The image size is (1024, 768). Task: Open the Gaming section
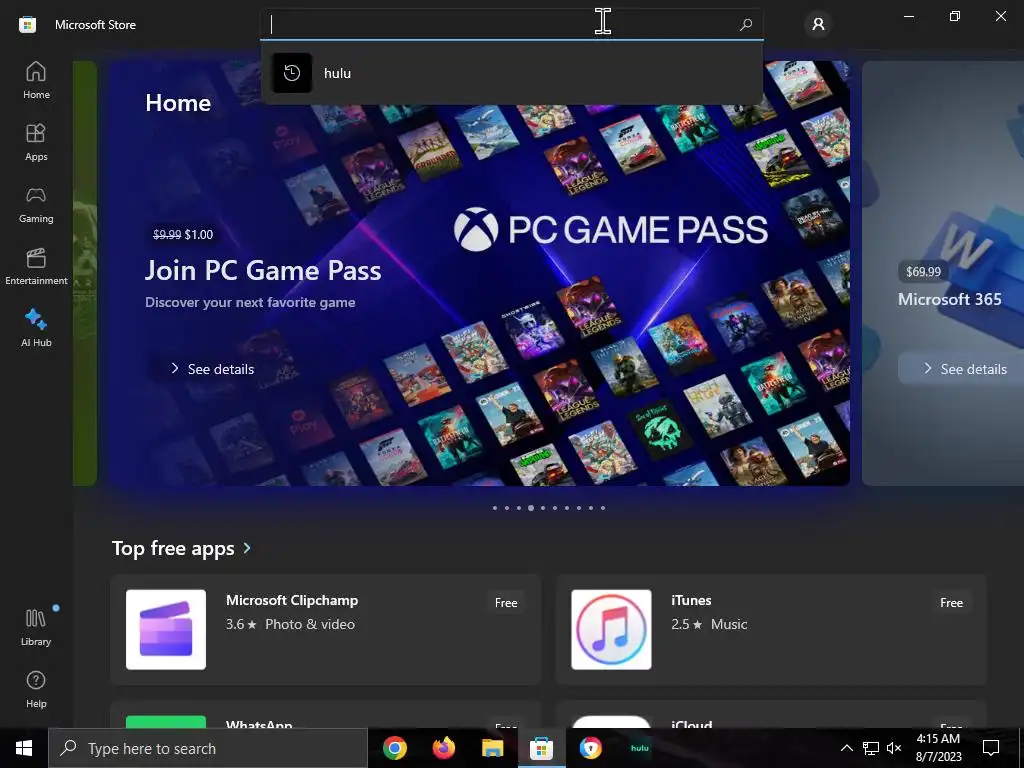click(36, 204)
